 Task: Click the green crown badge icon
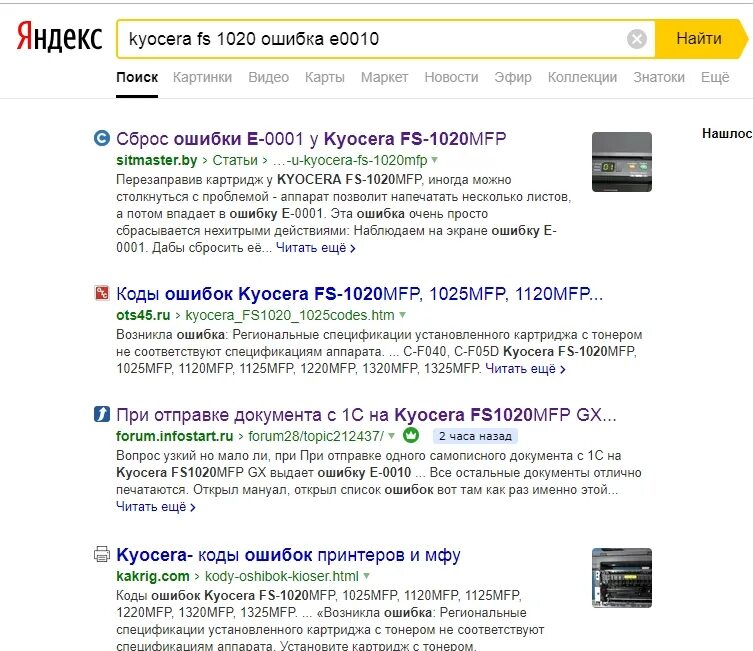[x=411, y=435]
